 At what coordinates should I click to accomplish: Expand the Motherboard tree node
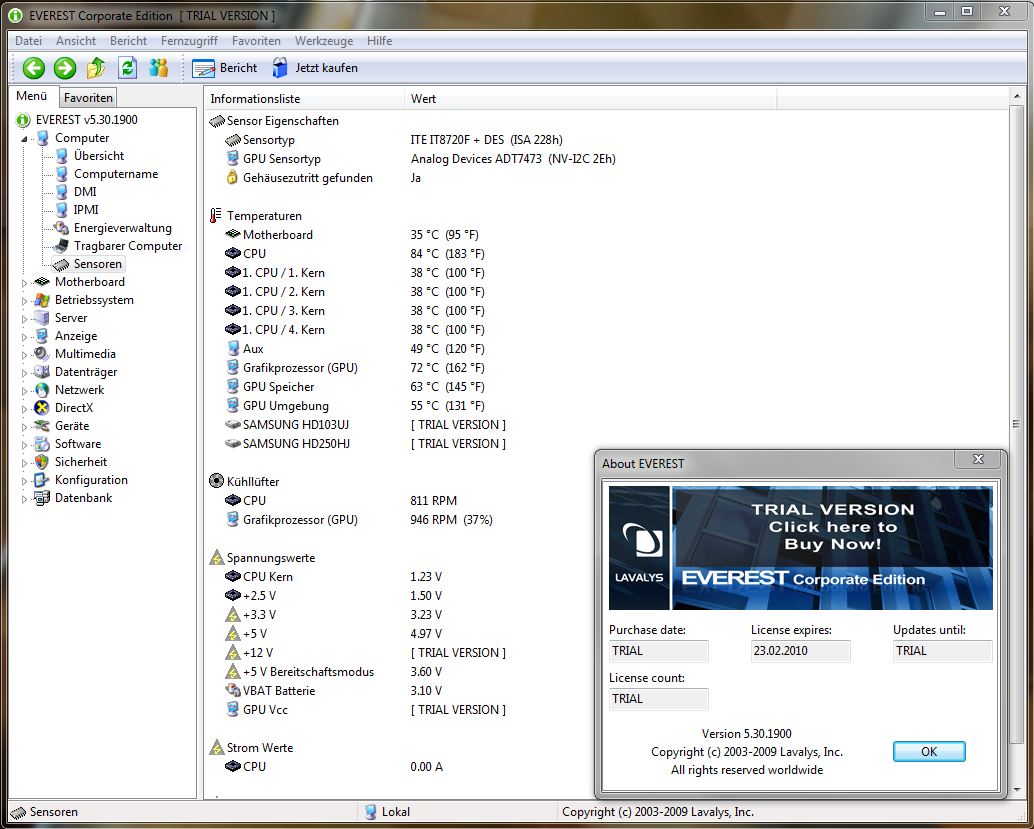point(24,283)
